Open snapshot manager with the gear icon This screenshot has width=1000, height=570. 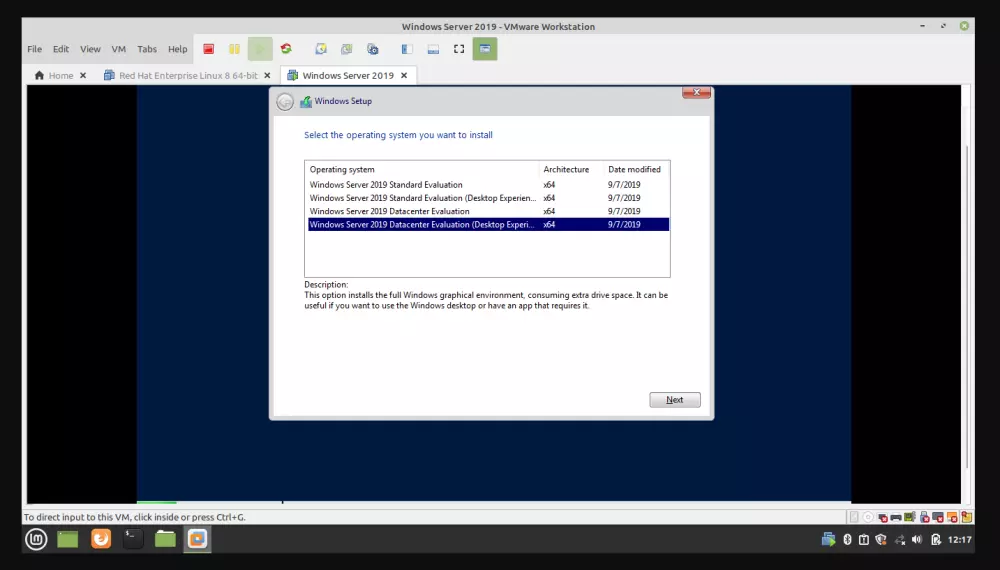tap(372, 49)
